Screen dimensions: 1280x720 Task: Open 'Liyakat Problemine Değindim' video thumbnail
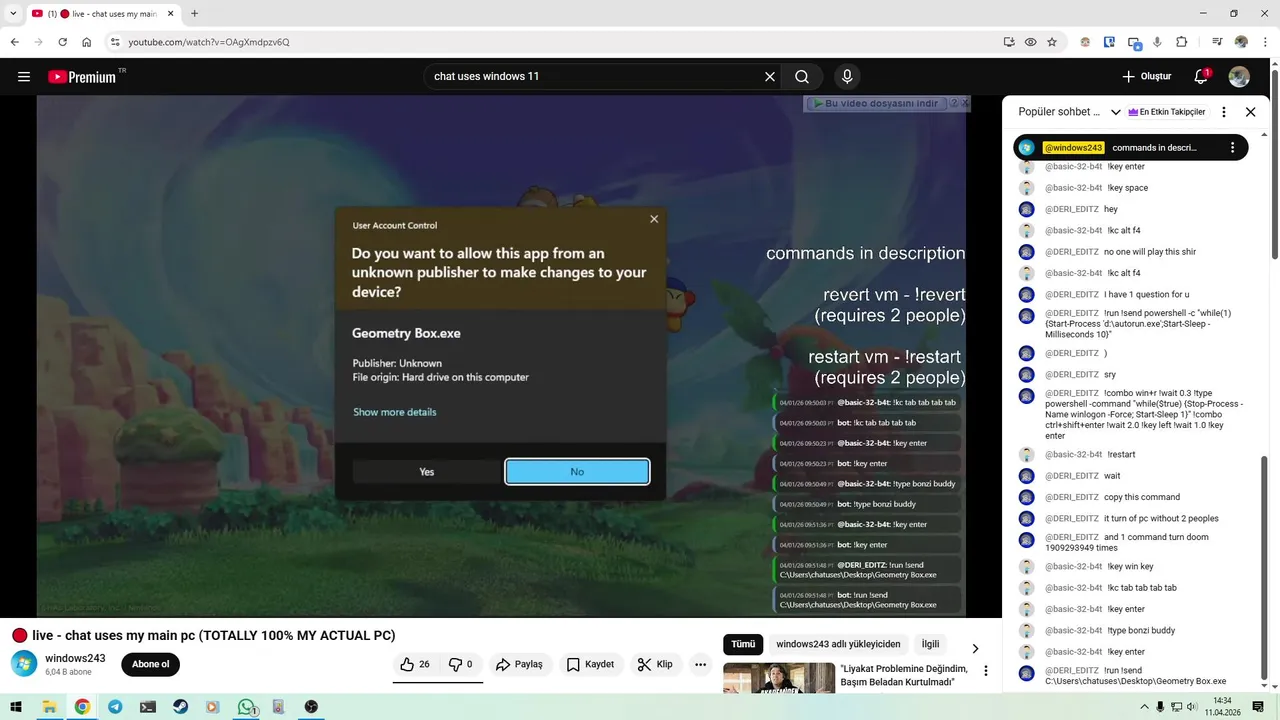tap(779, 678)
